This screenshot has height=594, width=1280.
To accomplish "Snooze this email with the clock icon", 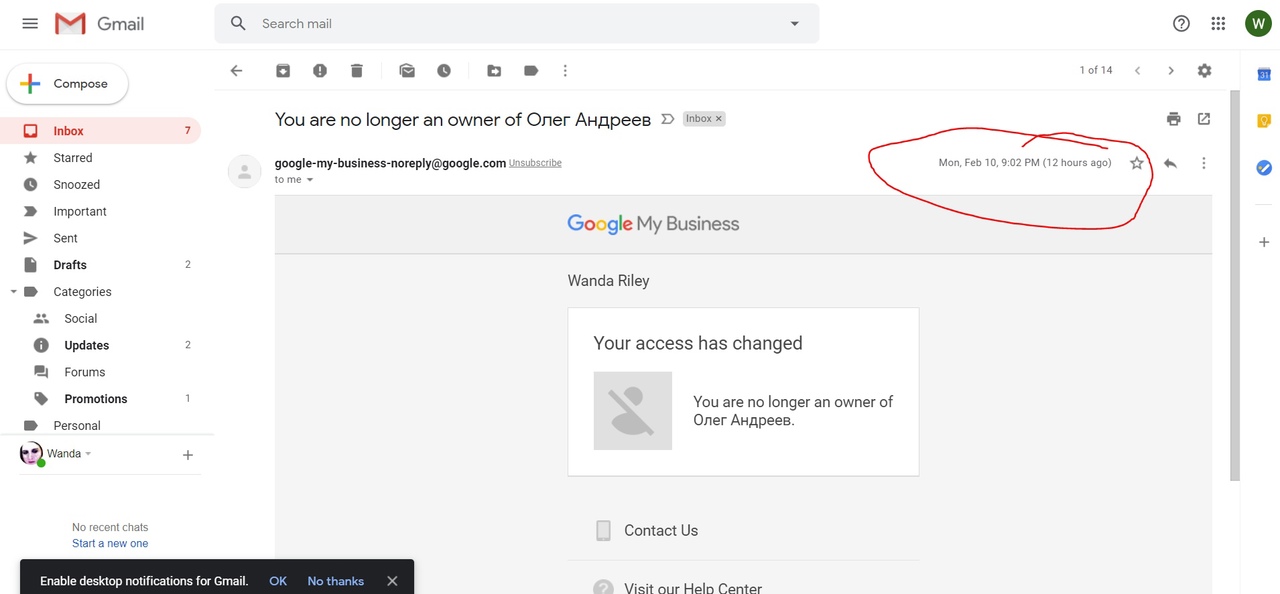I will click(444, 71).
